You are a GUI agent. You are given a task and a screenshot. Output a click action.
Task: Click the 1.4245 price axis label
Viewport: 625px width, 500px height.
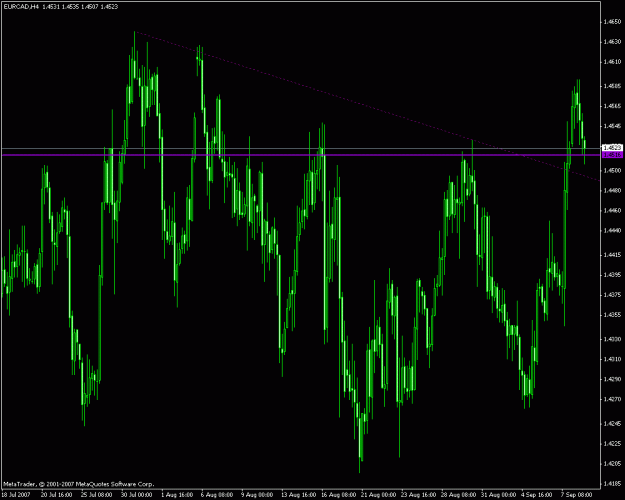(612, 424)
